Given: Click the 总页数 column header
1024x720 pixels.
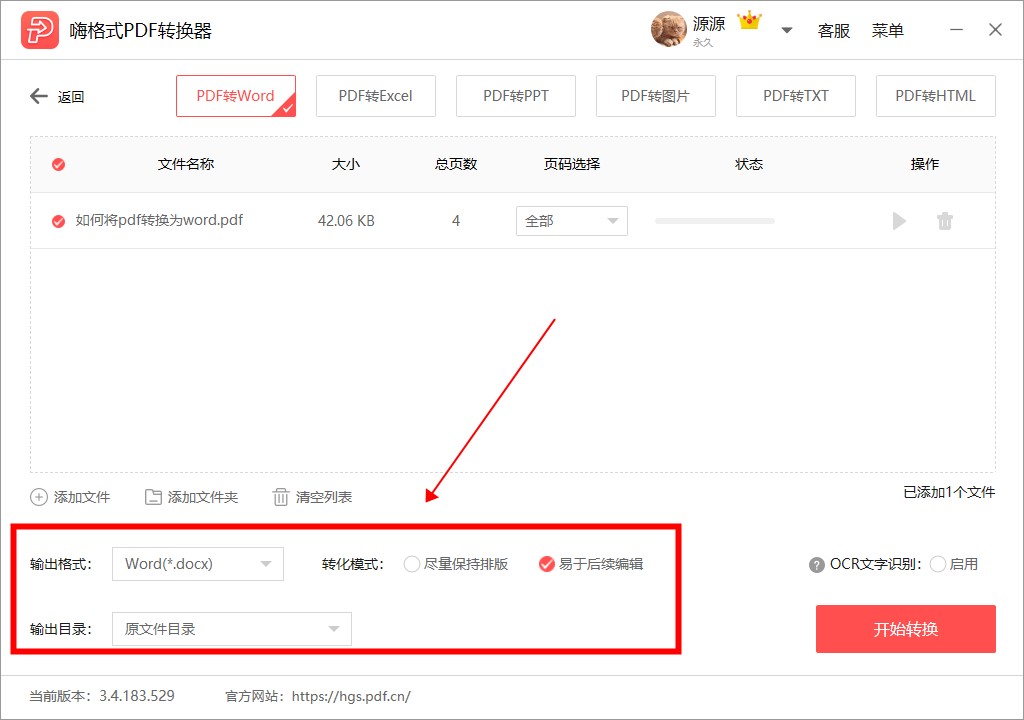Looking at the screenshot, I should (456, 164).
